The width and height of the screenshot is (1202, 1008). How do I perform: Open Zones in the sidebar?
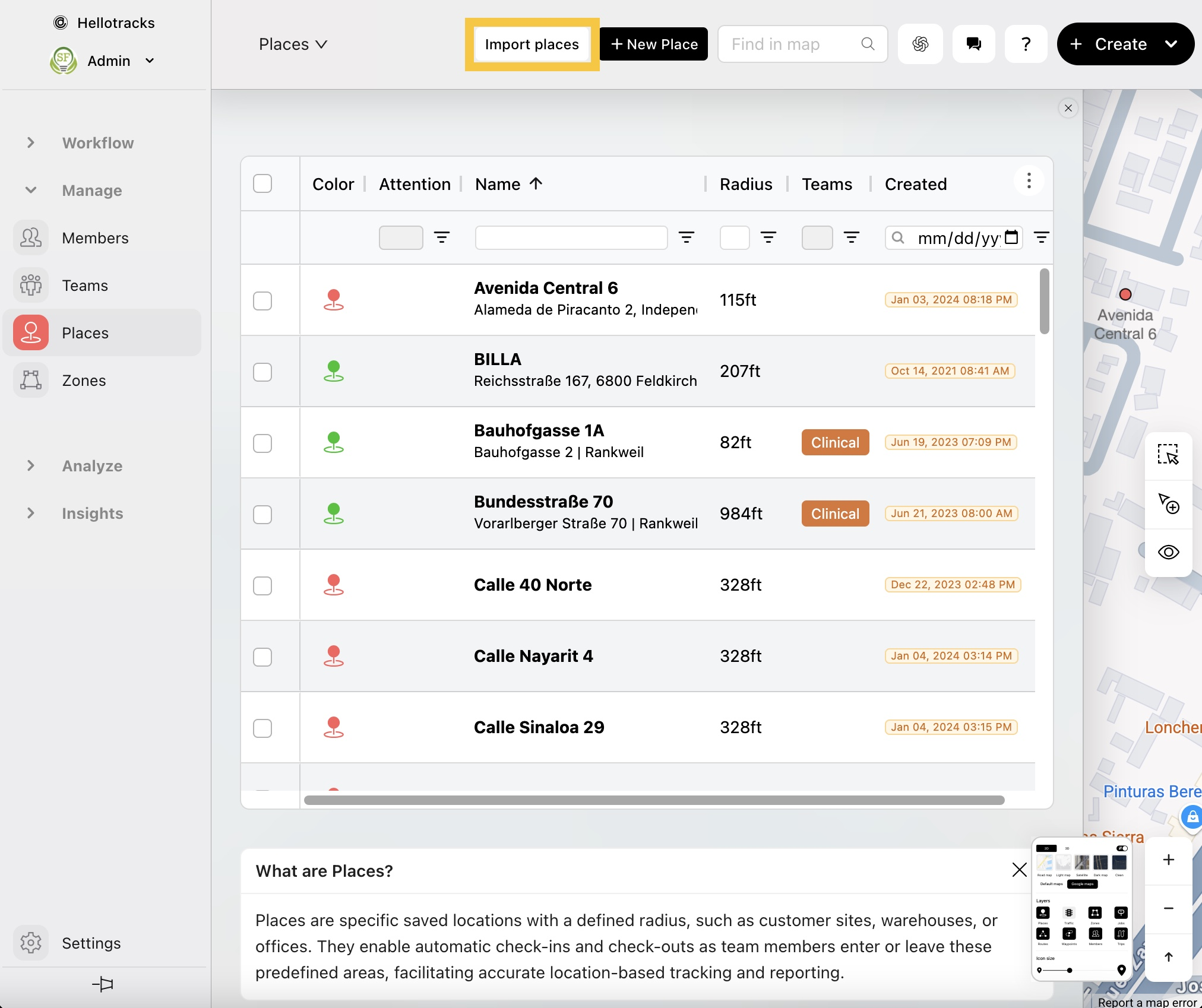pos(84,380)
